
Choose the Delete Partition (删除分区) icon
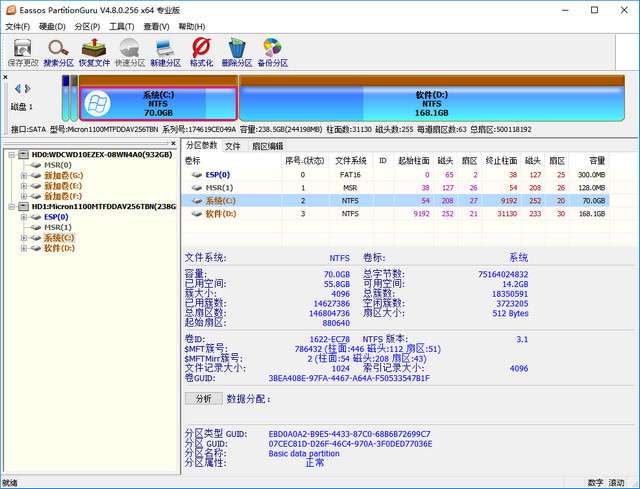coord(237,52)
